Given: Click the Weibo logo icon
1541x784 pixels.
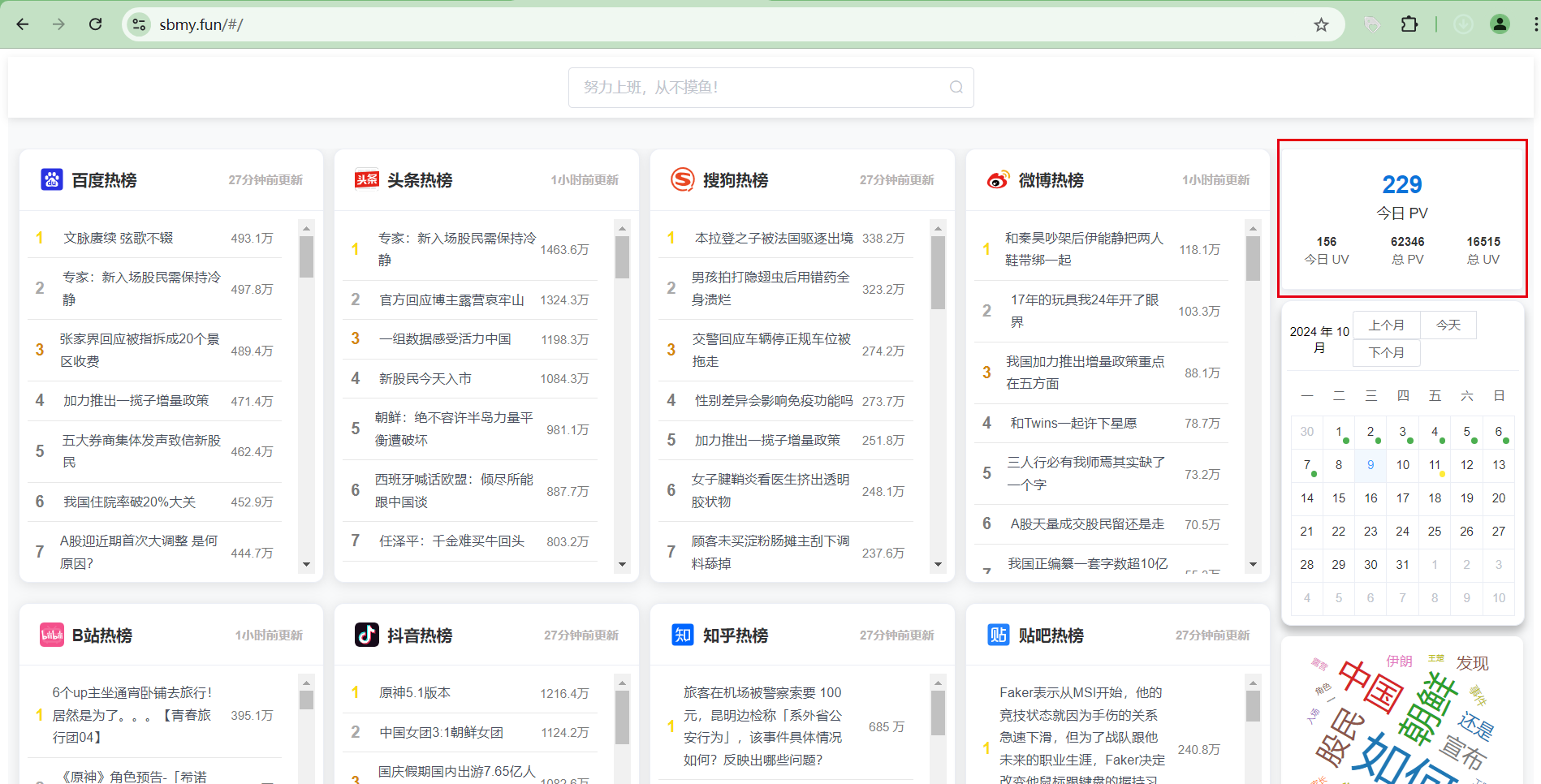Looking at the screenshot, I should tap(998, 179).
